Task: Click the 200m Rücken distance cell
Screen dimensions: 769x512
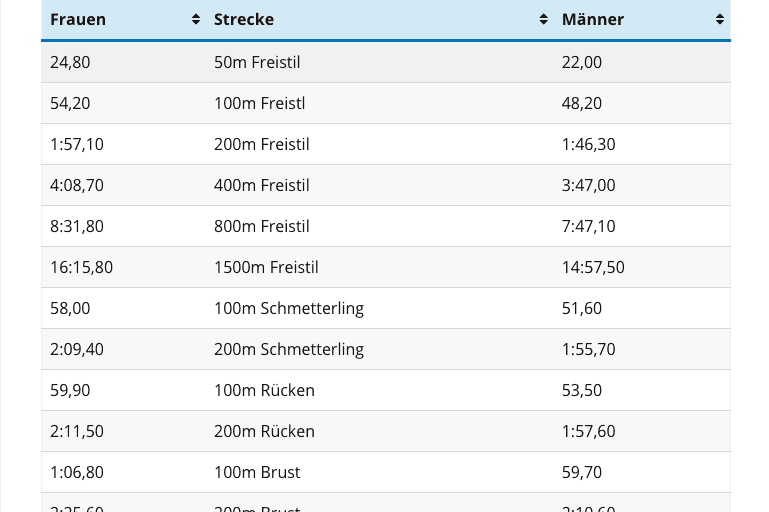Action: click(264, 431)
